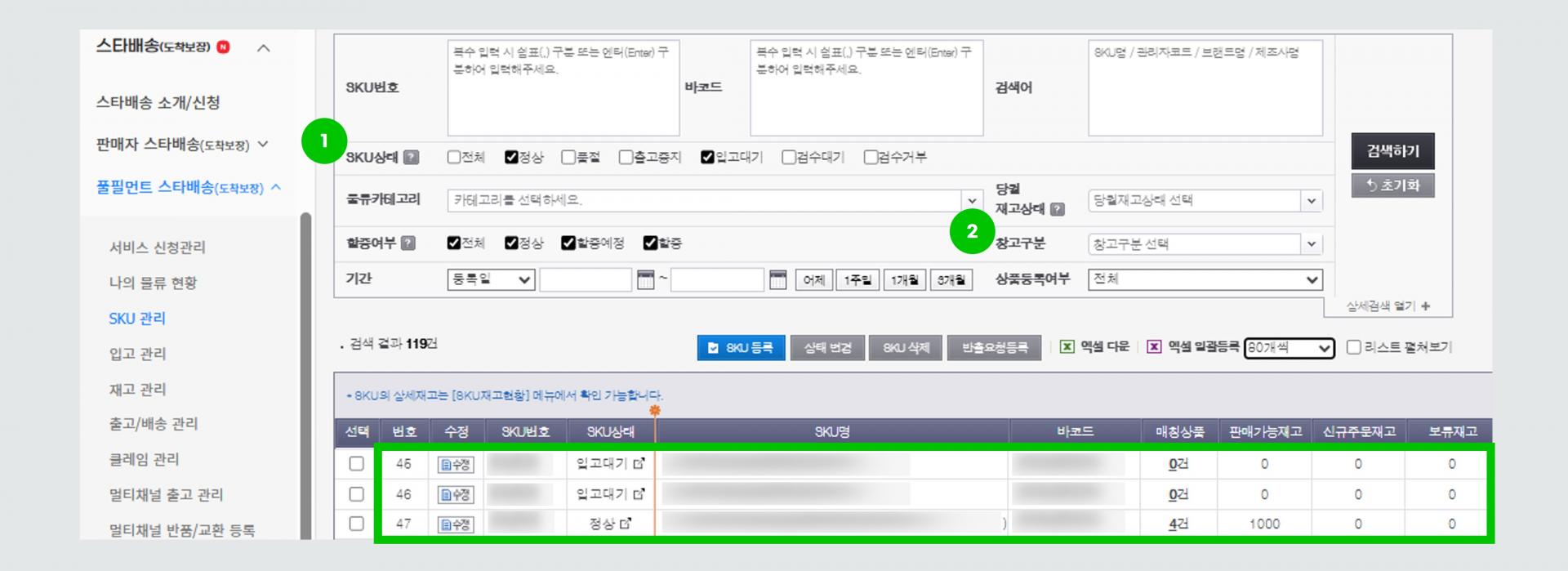Open 스타배송 소개/신청 menu item

(158, 102)
